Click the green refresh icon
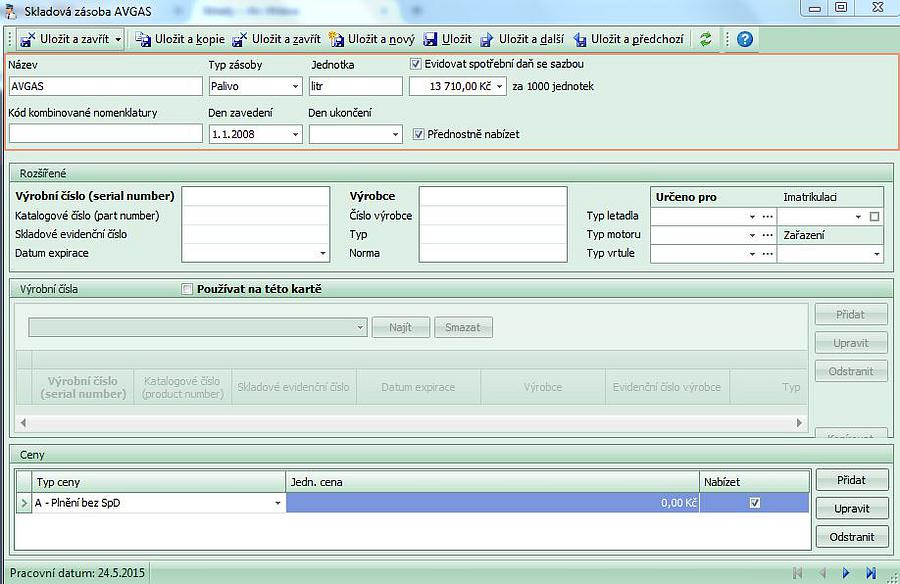Viewport: 900px width, 584px height. (x=706, y=40)
